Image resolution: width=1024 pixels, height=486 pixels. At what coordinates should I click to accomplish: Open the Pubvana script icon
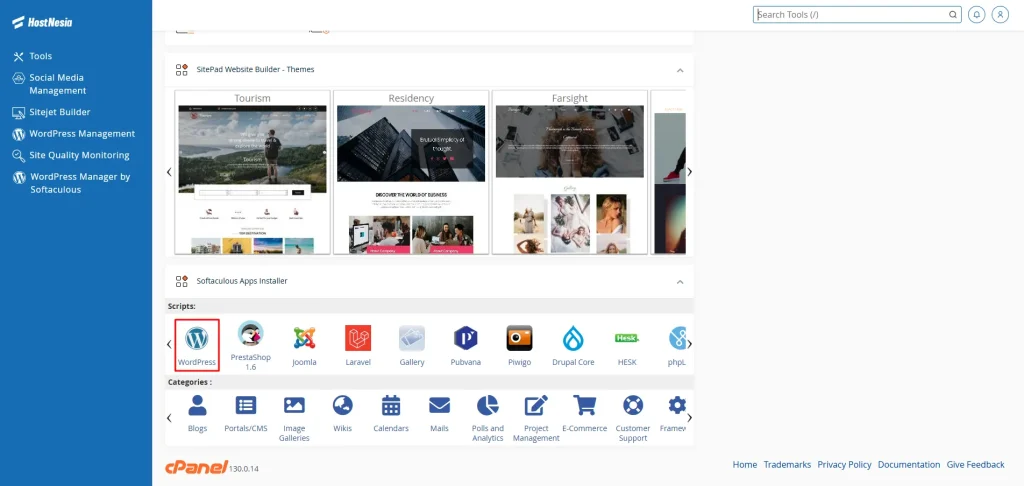pyautogui.click(x=466, y=346)
